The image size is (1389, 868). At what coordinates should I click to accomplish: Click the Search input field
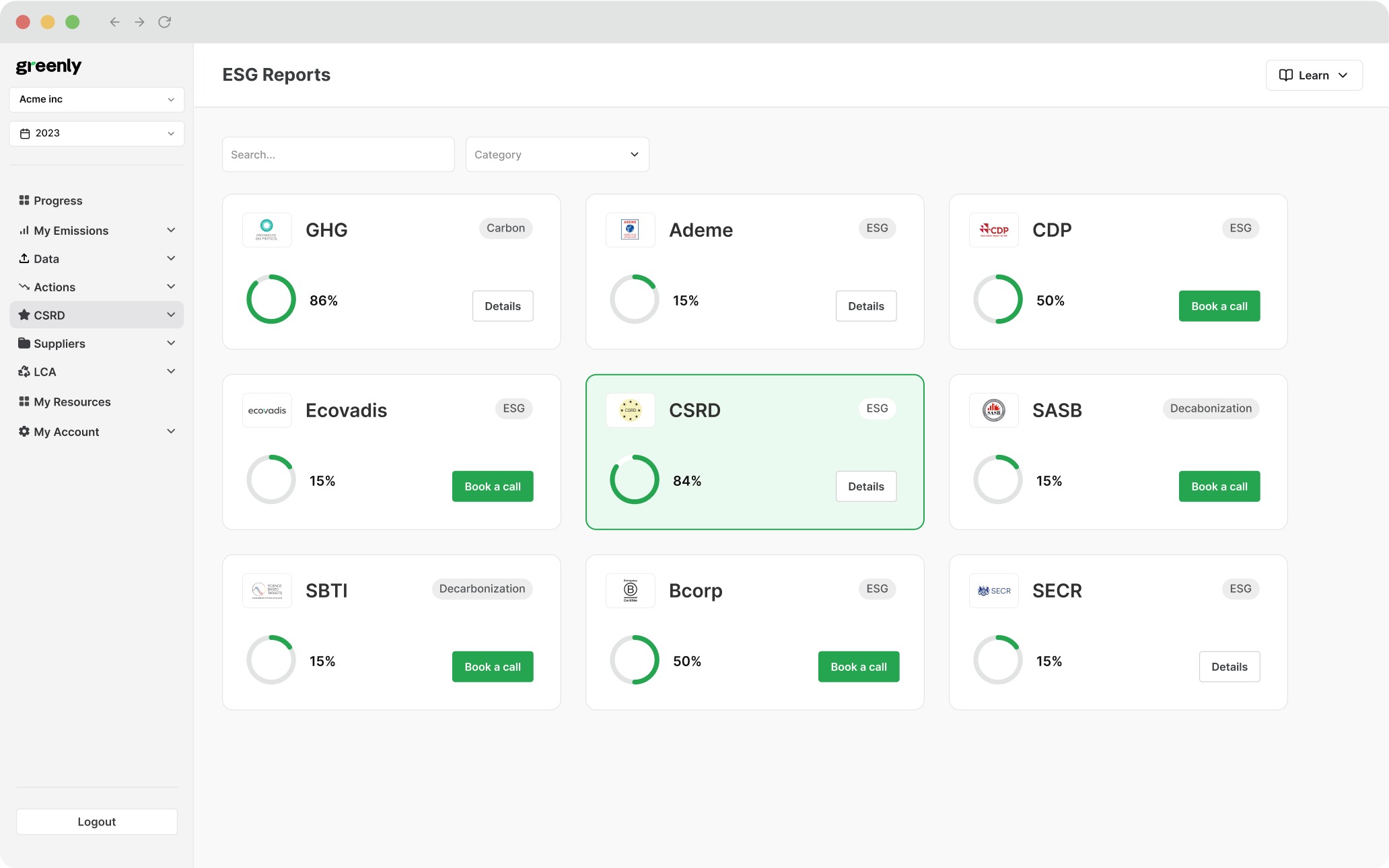click(338, 154)
